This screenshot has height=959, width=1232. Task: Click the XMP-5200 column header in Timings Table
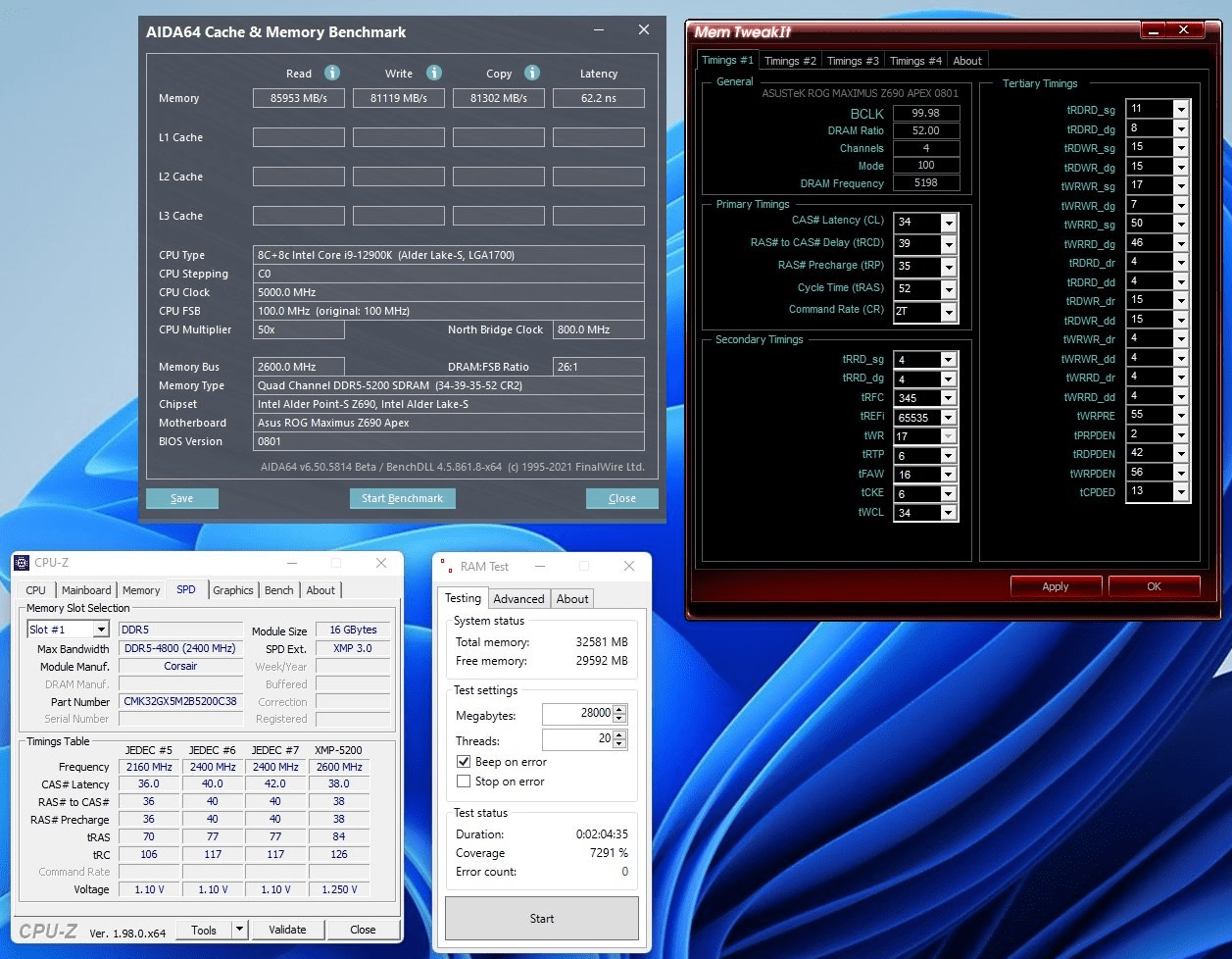pos(338,750)
